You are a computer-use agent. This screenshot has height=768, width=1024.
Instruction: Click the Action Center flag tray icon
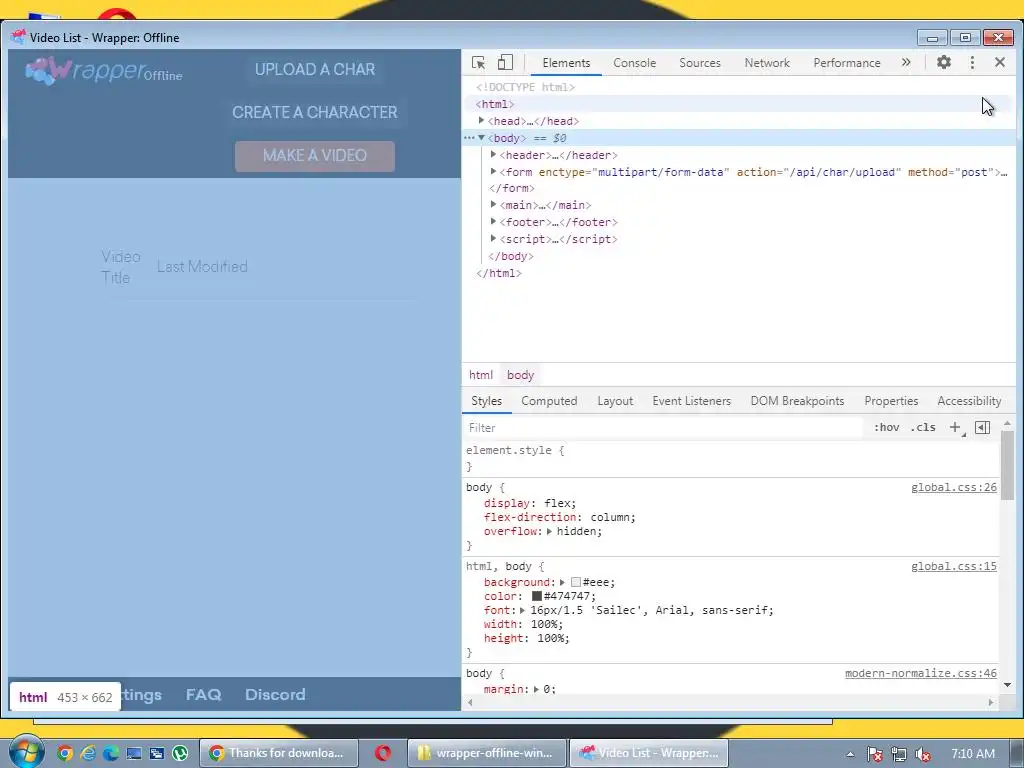(874, 754)
